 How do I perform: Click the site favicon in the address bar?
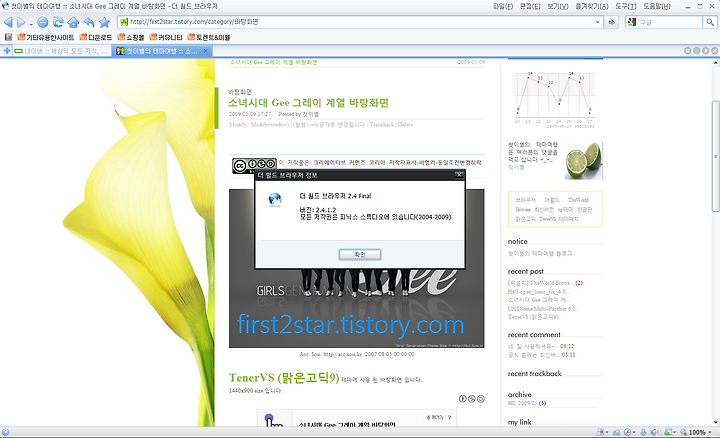click(x=124, y=22)
